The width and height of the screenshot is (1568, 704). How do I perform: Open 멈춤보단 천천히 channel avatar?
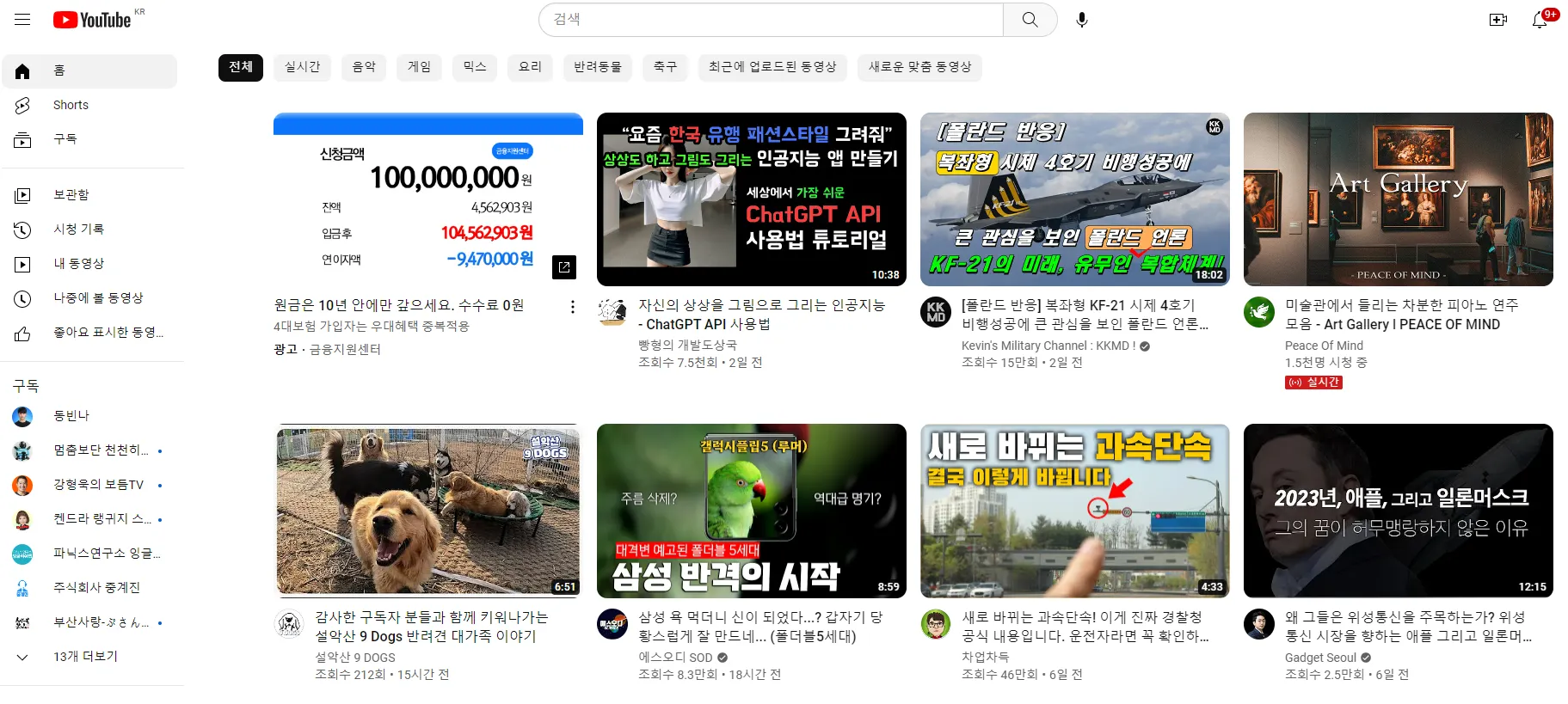tap(22, 450)
